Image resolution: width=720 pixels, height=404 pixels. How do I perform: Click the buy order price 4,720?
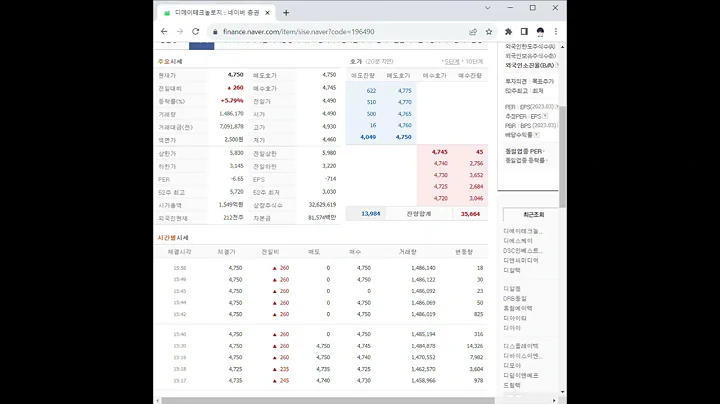[440, 198]
